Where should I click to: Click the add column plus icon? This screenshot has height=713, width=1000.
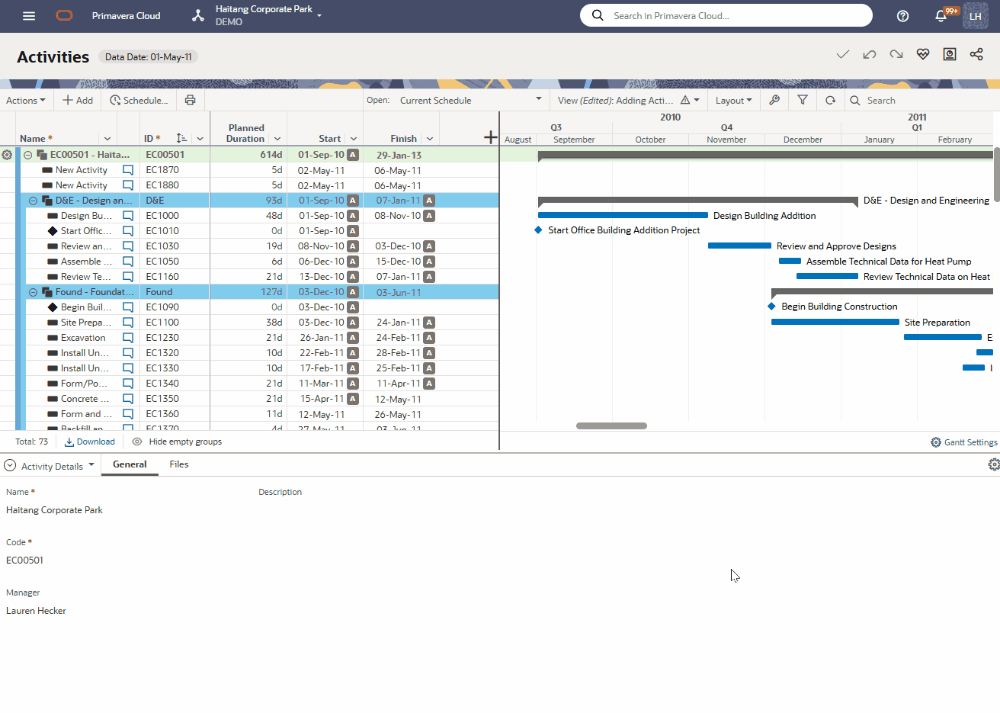click(490, 137)
